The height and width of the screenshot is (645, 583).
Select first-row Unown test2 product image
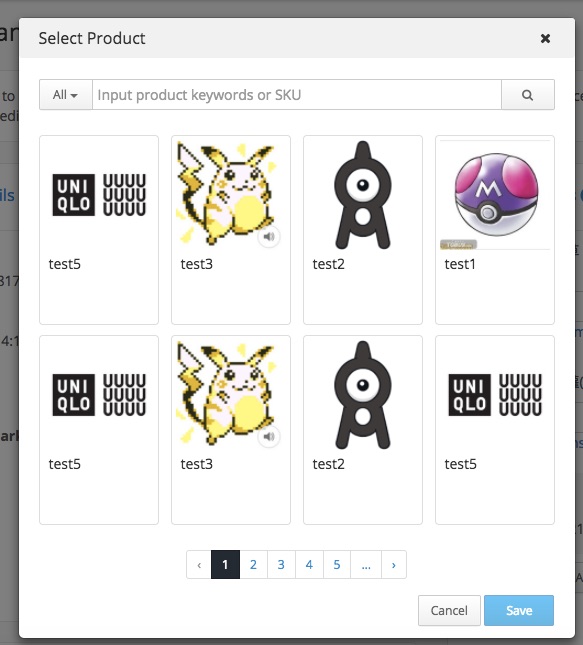point(362,195)
